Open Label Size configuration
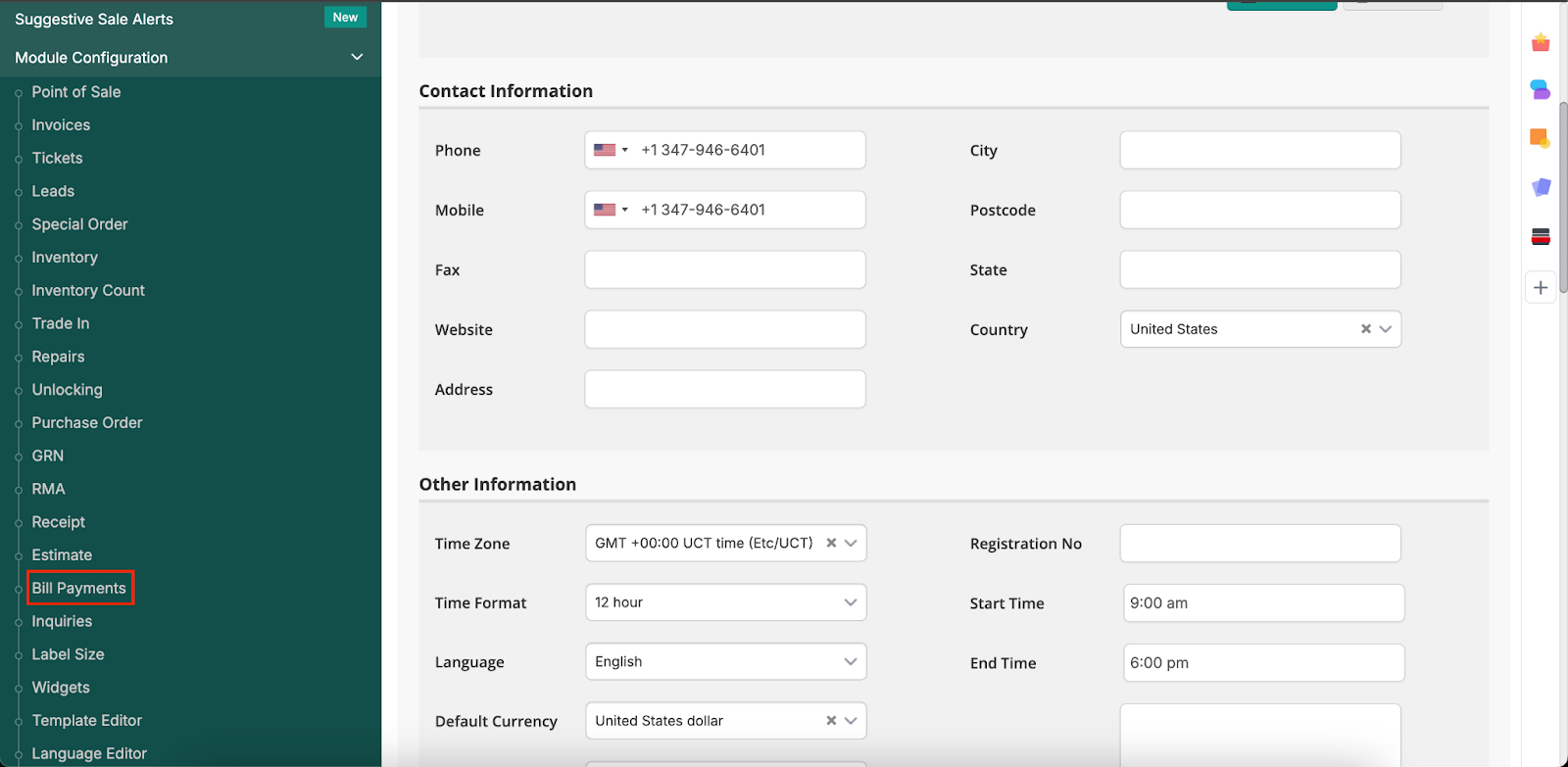 [68, 654]
